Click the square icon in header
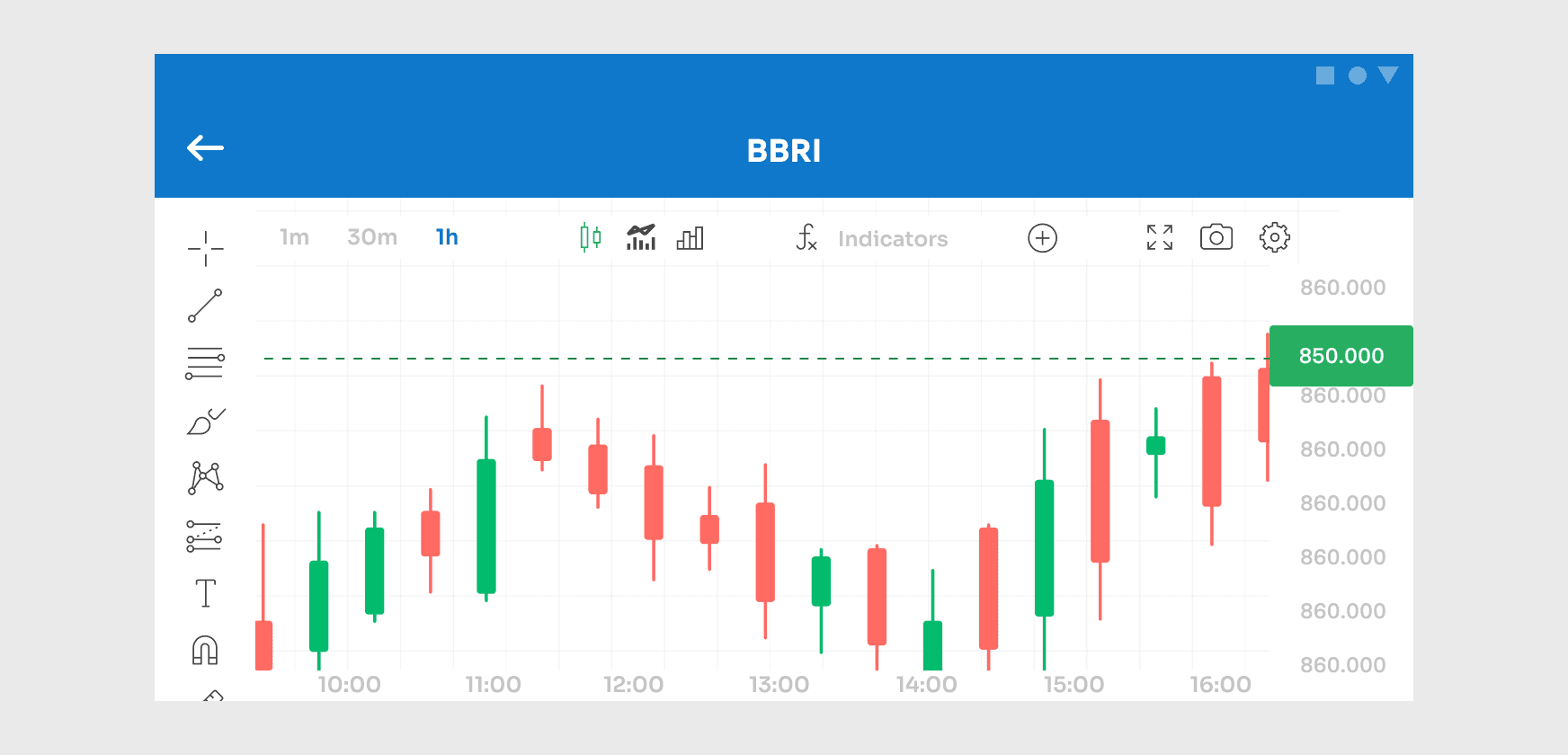 click(x=1325, y=75)
